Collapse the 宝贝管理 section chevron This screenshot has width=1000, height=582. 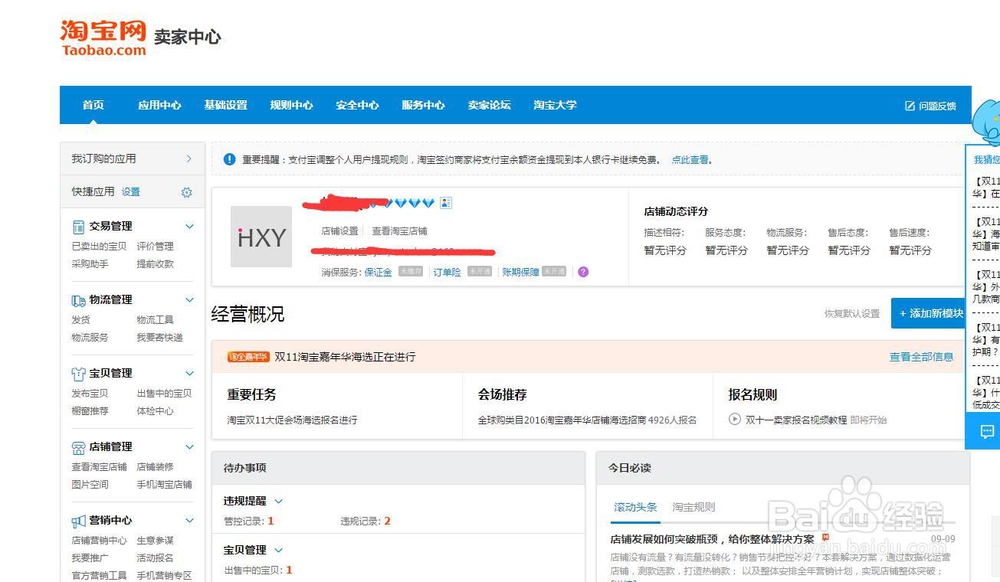pos(189,374)
